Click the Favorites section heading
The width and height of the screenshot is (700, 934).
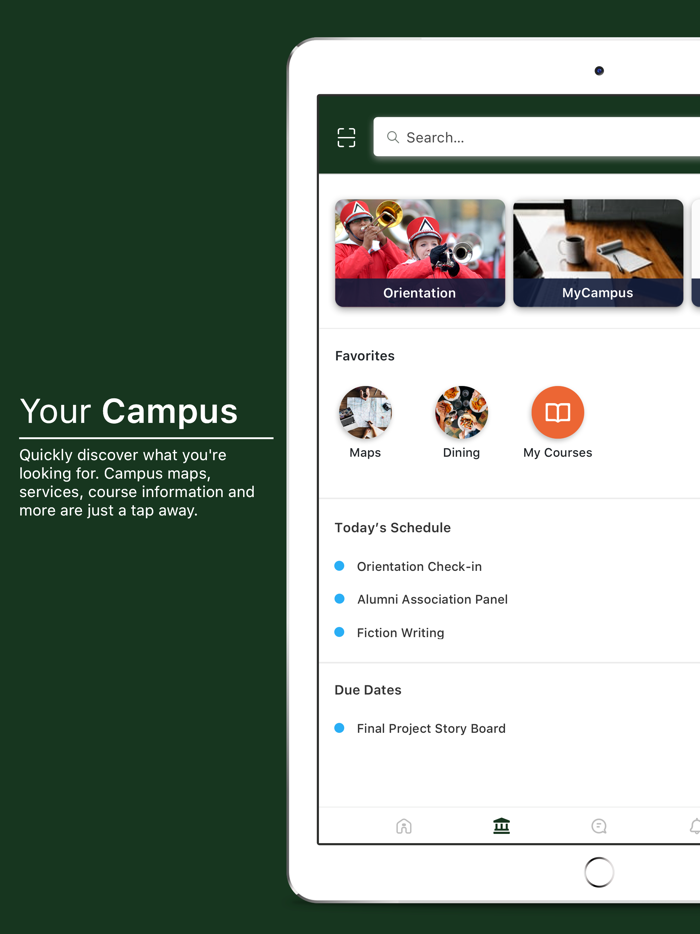(x=365, y=356)
